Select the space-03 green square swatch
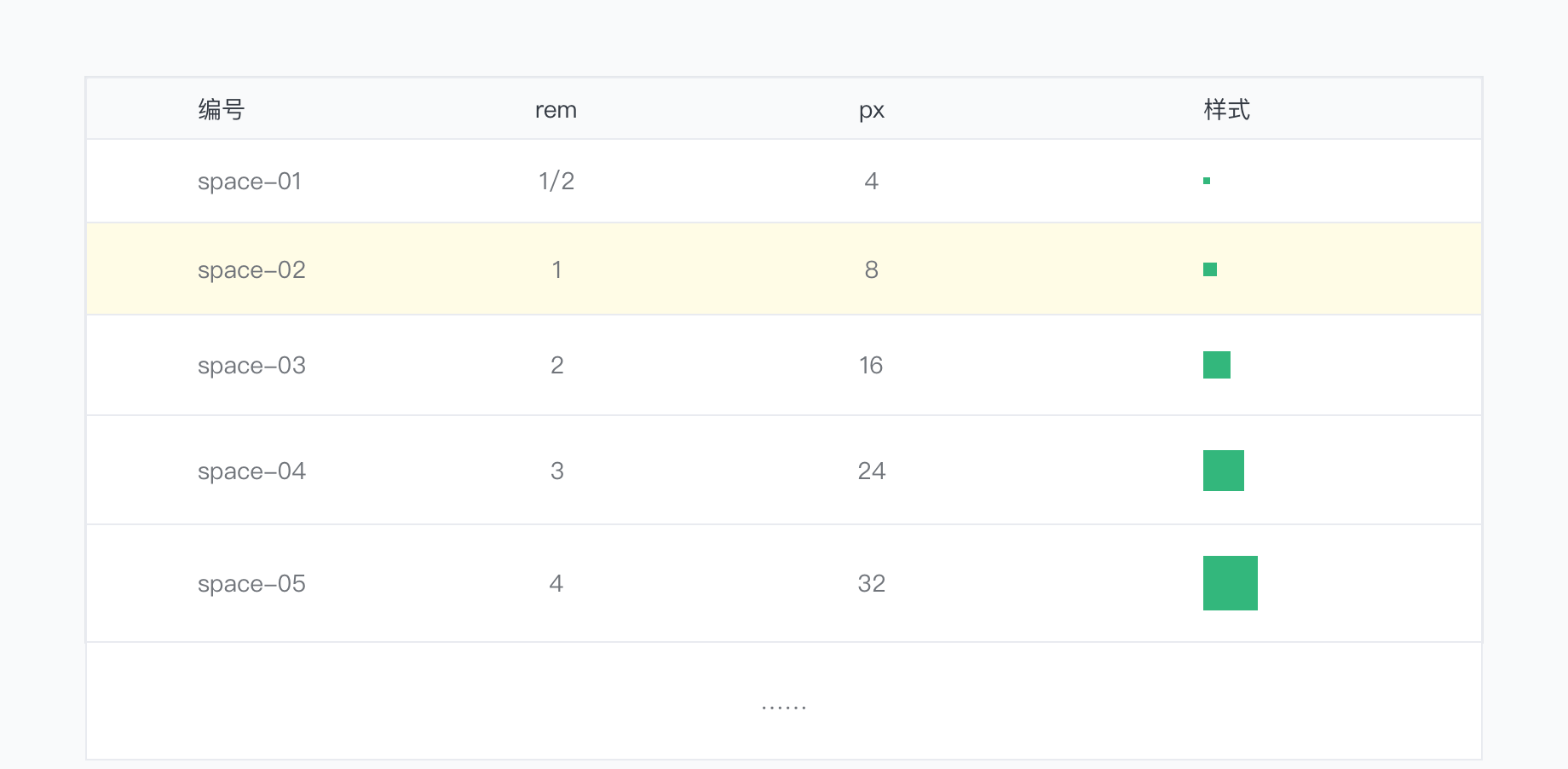Screen dimensions: 1568x769 tap(1217, 365)
